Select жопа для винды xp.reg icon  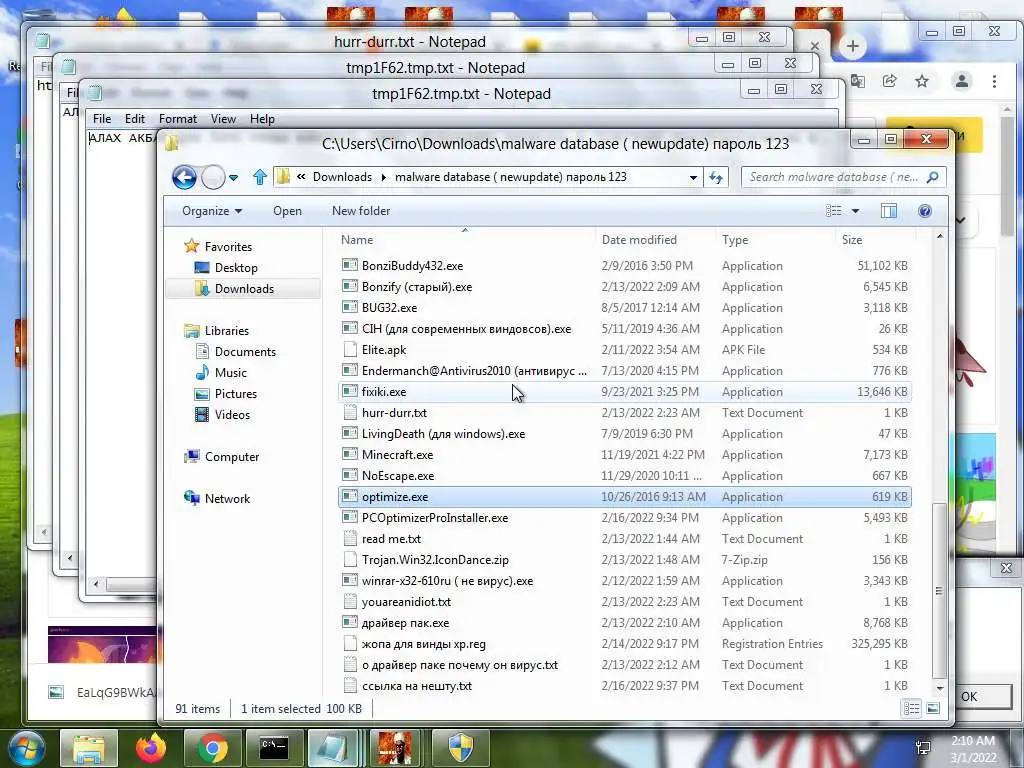pos(350,644)
